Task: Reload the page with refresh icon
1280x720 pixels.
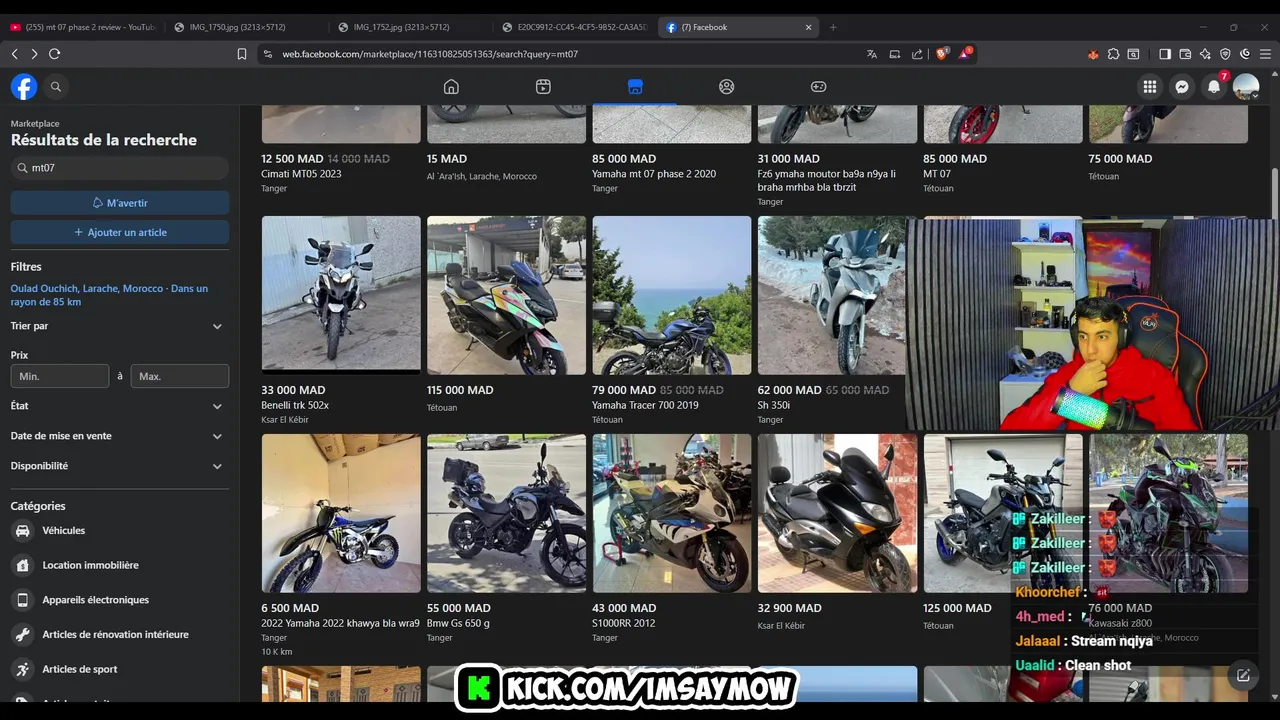Action: 55,54
